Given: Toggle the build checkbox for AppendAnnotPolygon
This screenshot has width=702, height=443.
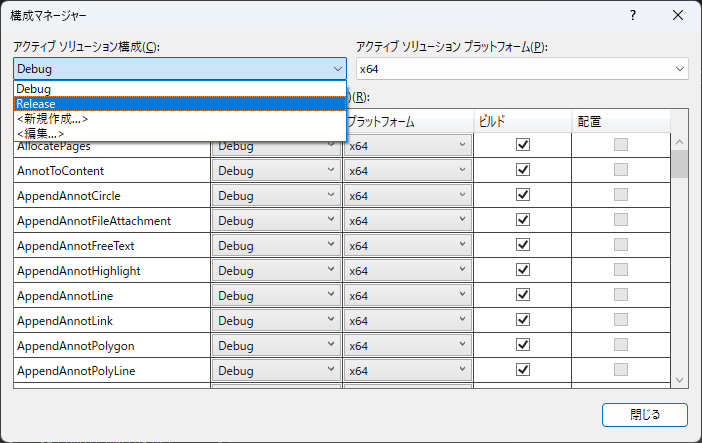Looking at the screenshot, I should pyautogui.click(x=522, y=345).
